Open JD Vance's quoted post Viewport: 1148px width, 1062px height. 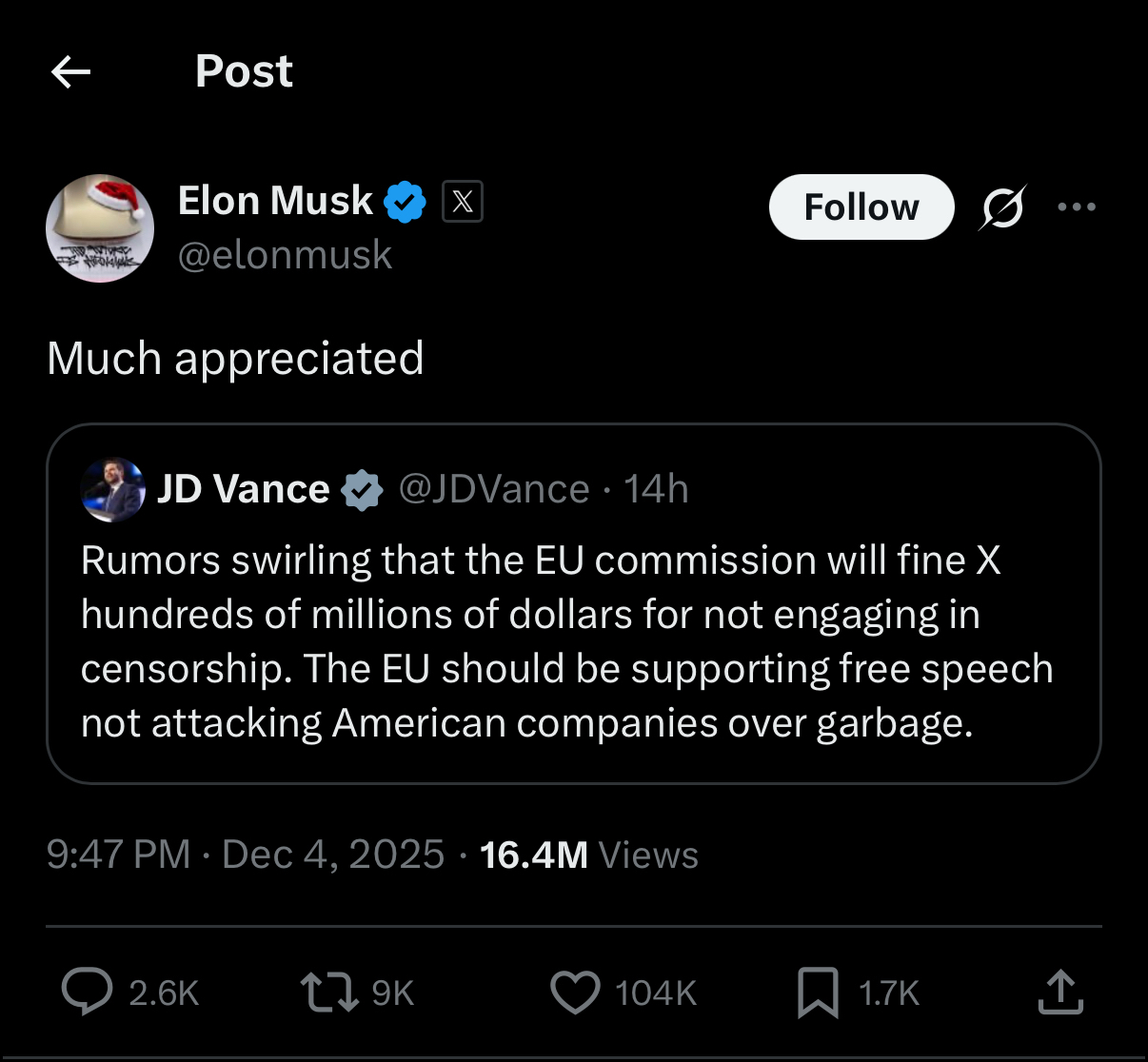571,642
